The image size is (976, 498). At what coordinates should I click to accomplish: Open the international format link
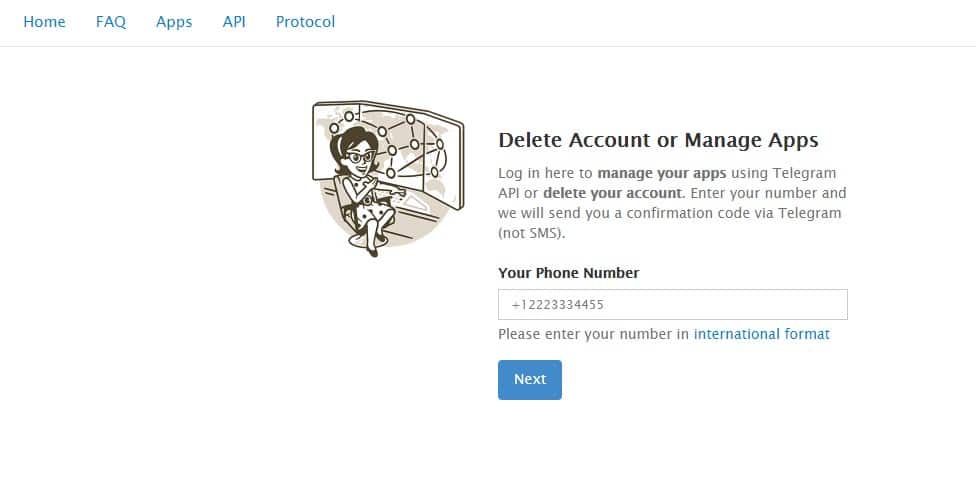pyautogui.click(x=761, y=334)
